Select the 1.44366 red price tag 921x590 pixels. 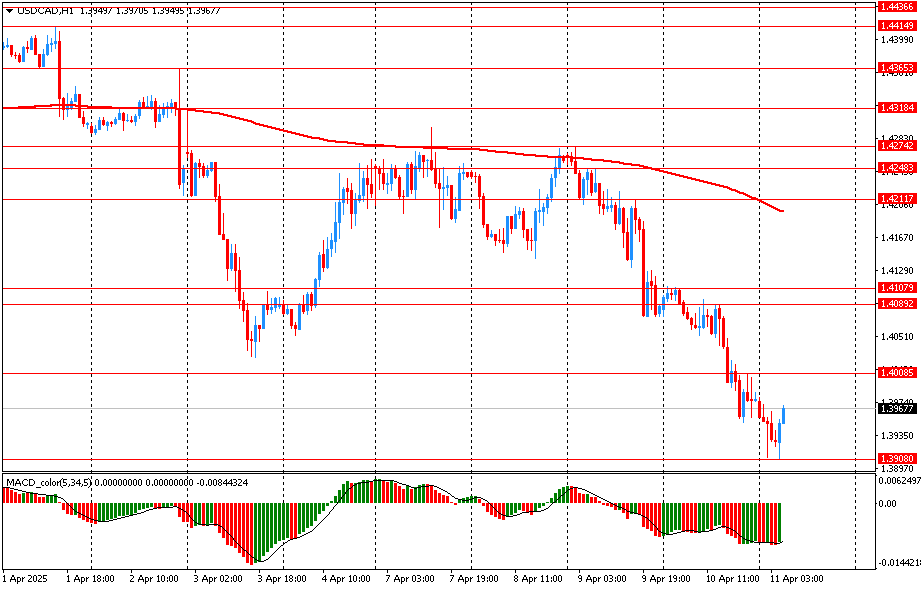(896, 6)
